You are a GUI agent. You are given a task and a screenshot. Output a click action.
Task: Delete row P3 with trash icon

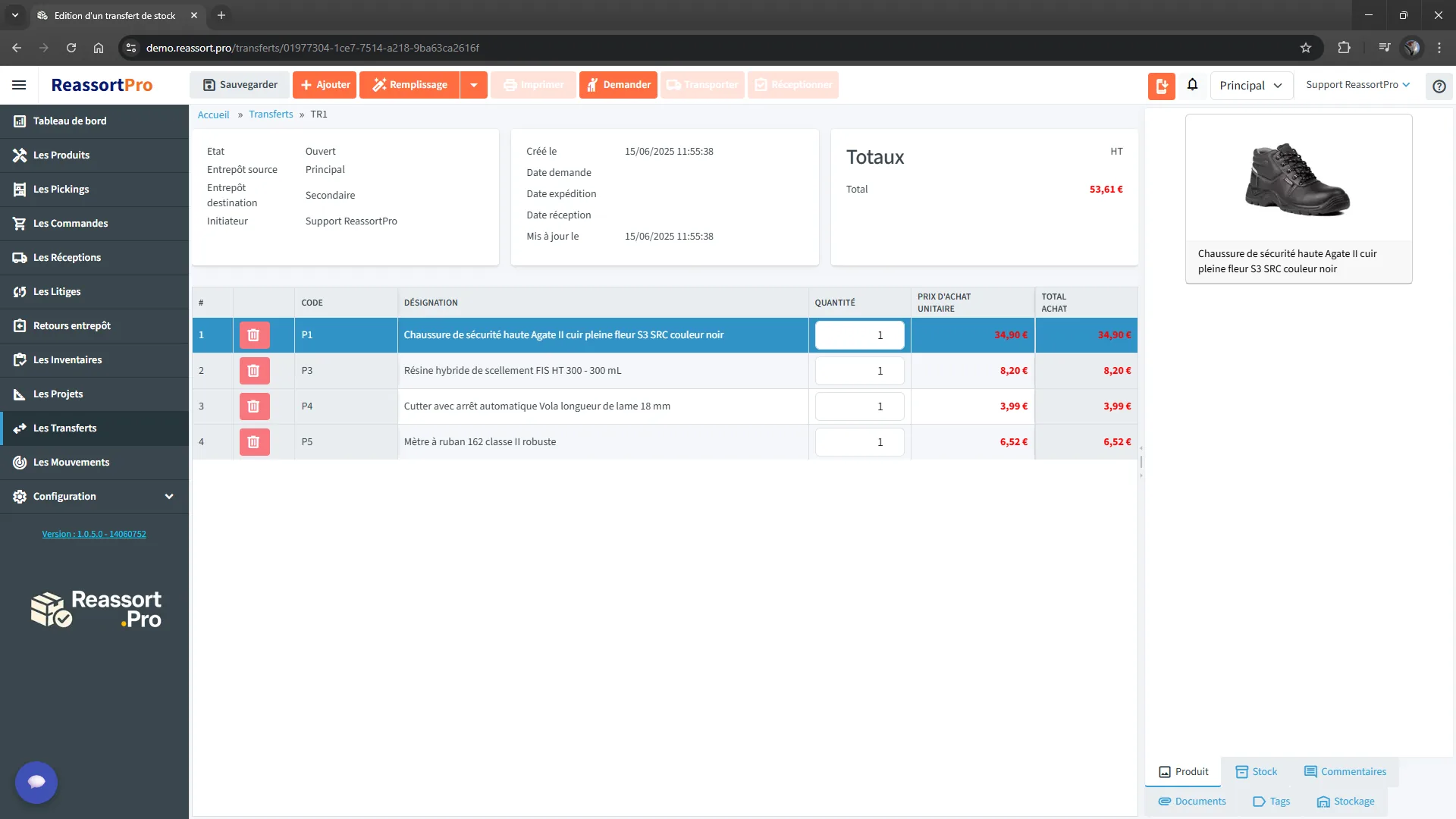coord(254,371)
